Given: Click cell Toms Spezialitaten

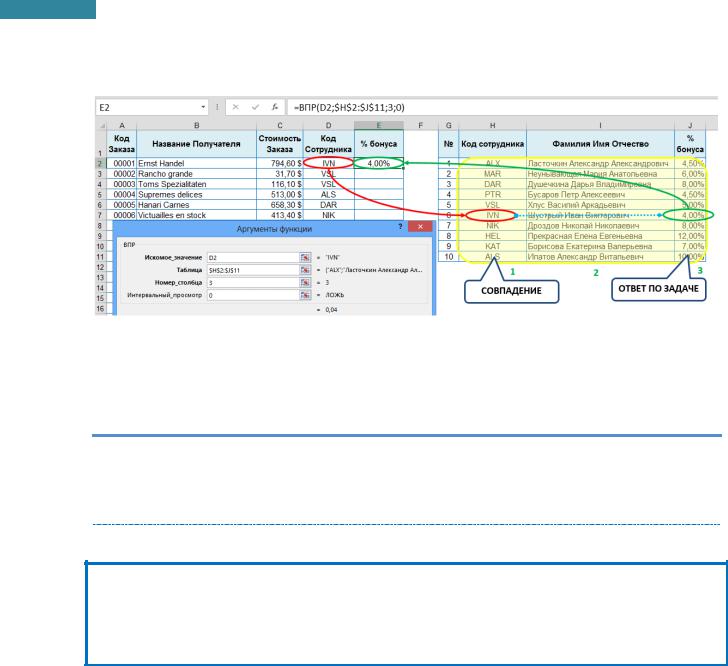Looking at the screenshot, I should click(196, 184).
